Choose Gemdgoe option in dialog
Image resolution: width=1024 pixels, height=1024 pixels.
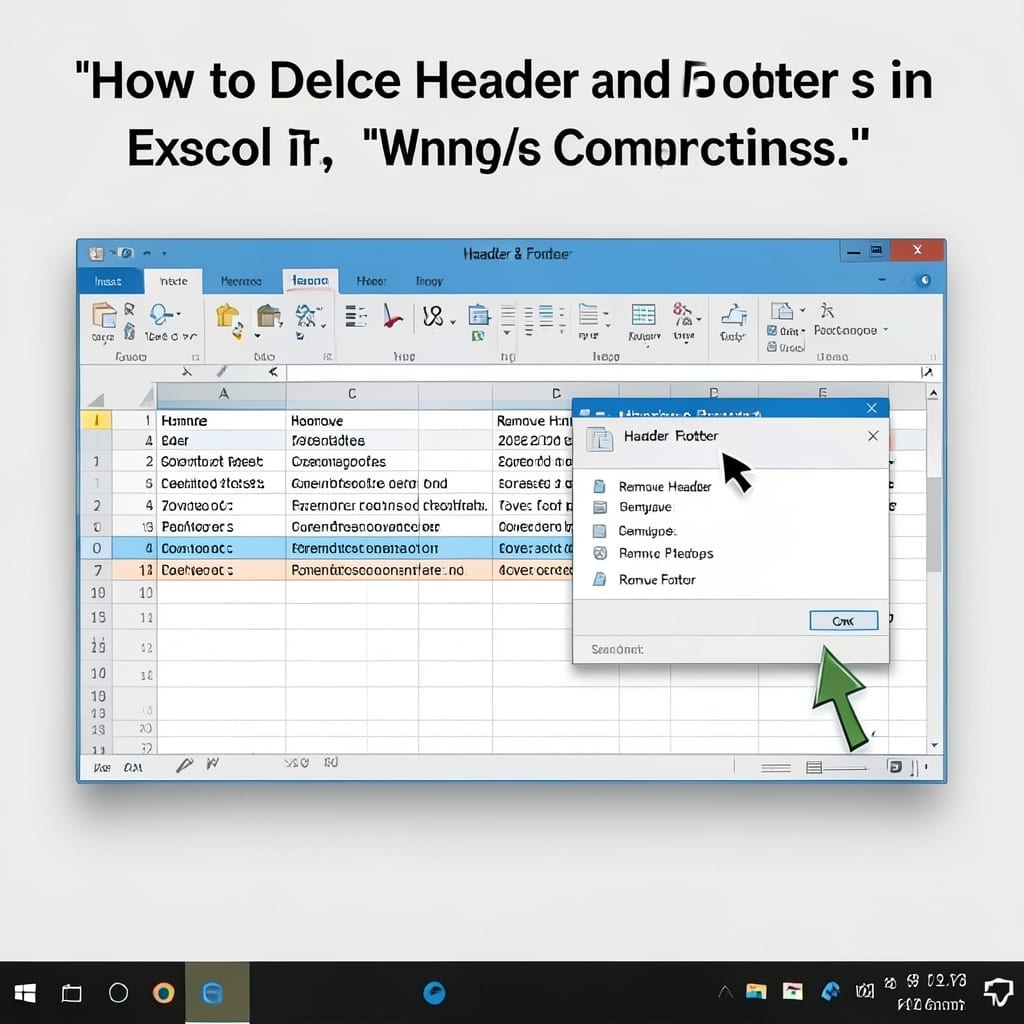[647, 531]
